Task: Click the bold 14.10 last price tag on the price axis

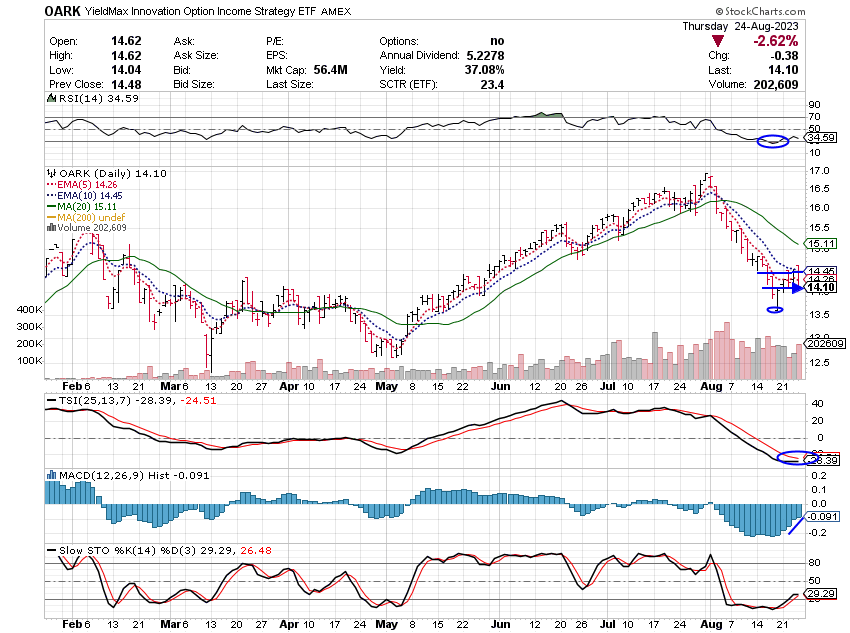Action: click(821, 287)
